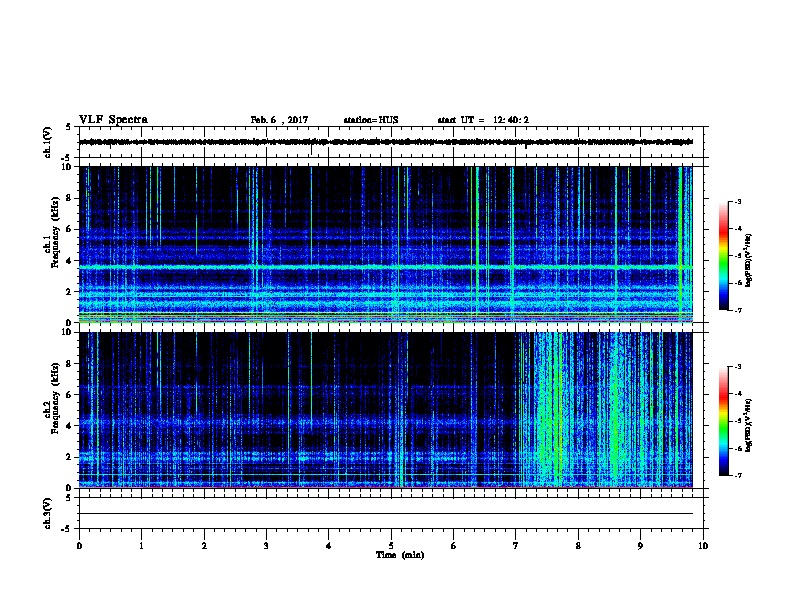This screenshot has width=792, height=612.
Task: Click the "ch.1(V)" waveform axis label
Action: pyautogui.click(x=47, y=142)
